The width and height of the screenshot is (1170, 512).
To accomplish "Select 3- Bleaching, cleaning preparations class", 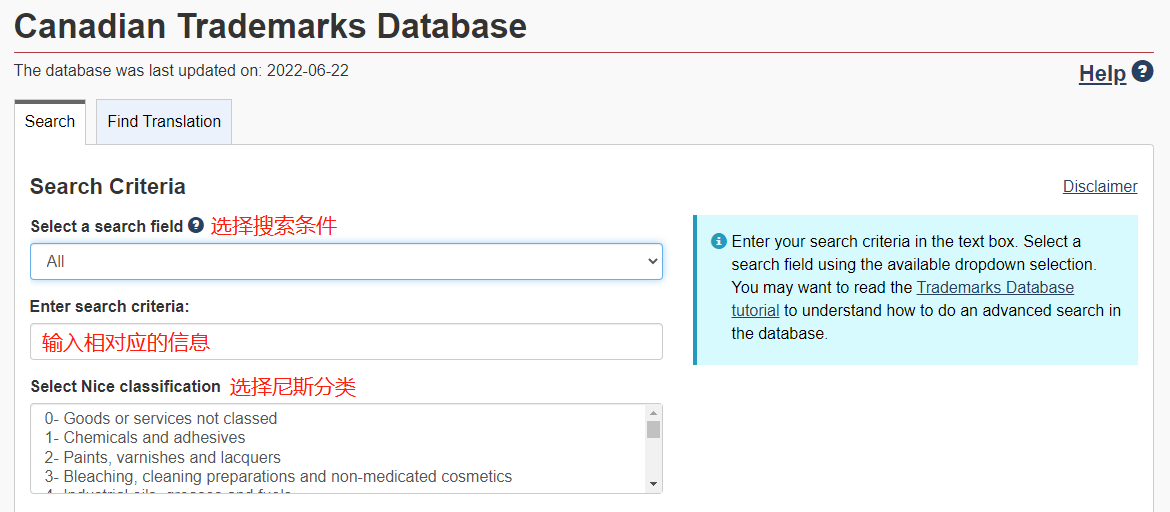I will pyautogui.click(x=278, y=476).
